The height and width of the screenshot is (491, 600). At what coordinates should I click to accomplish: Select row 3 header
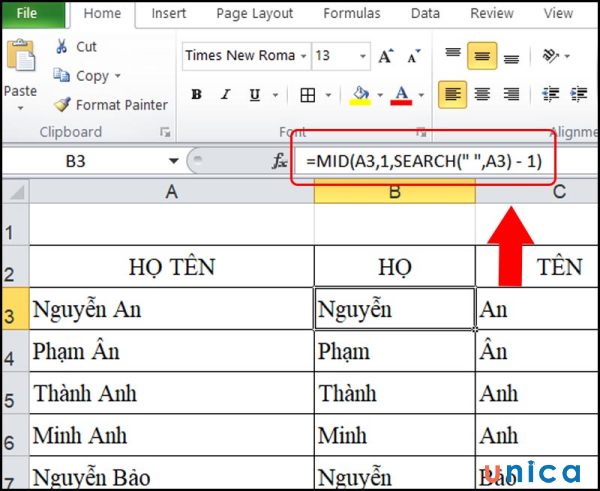[x=15, y=308]
